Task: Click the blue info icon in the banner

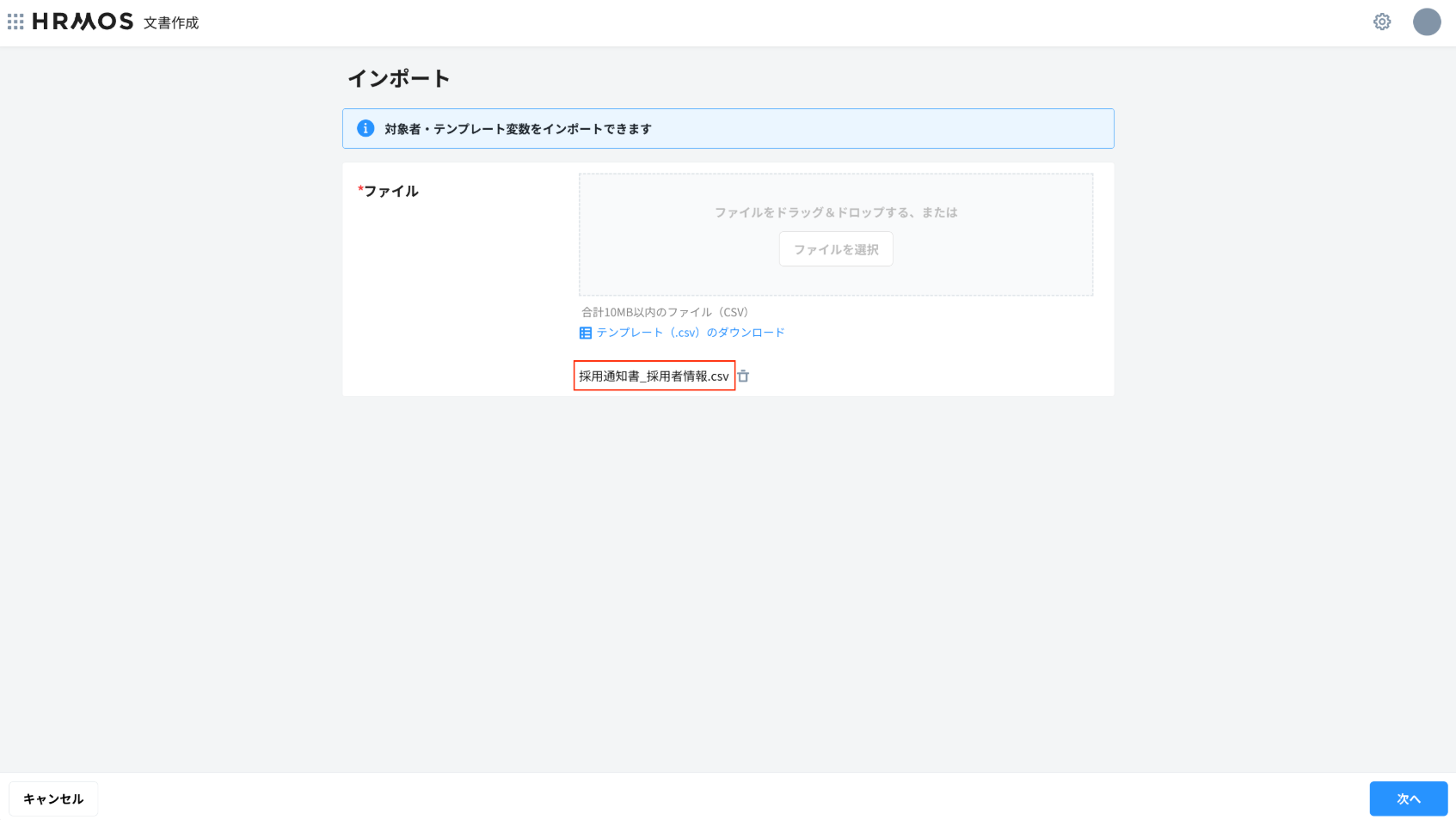Action: (366, 128)
